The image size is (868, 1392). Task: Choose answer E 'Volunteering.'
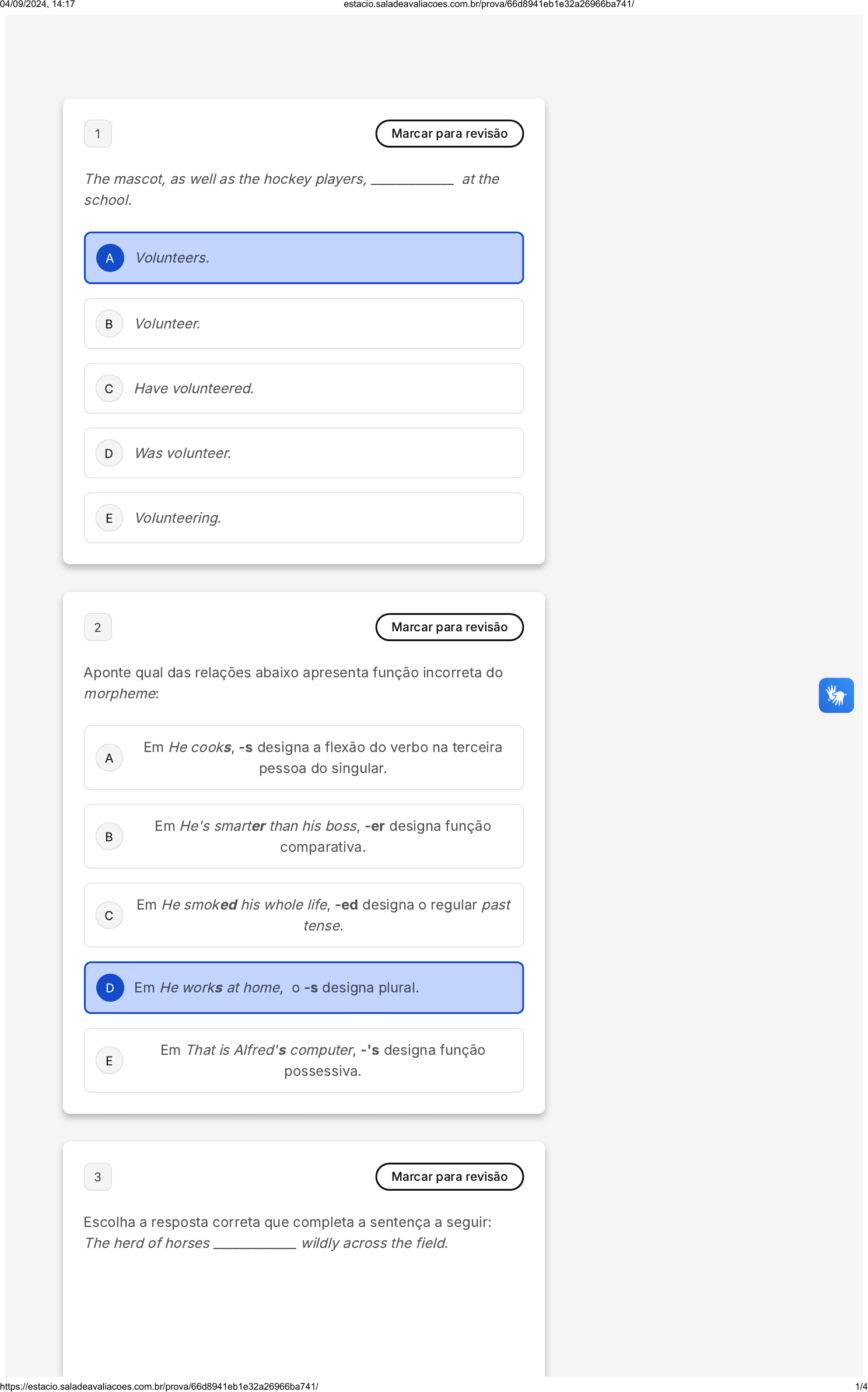coord(303,518)
